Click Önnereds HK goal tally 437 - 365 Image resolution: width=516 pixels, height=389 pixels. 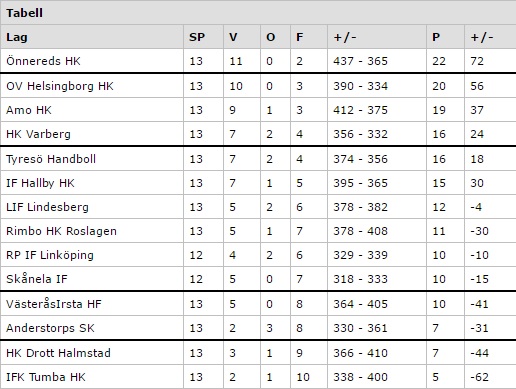click(360, 61)
